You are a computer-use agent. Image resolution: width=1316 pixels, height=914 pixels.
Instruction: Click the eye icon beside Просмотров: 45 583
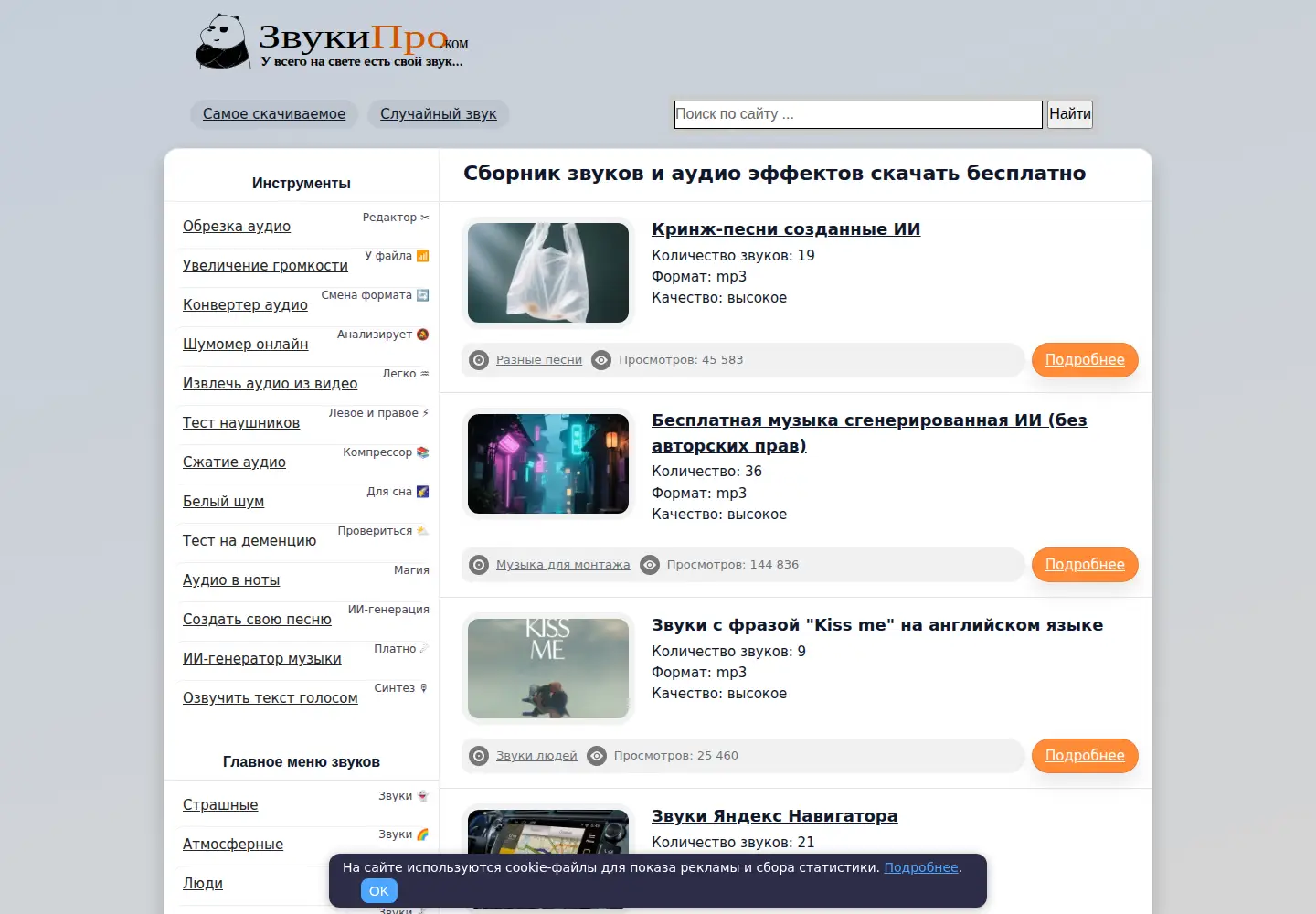pyautogui.click(x=601, y=360)
